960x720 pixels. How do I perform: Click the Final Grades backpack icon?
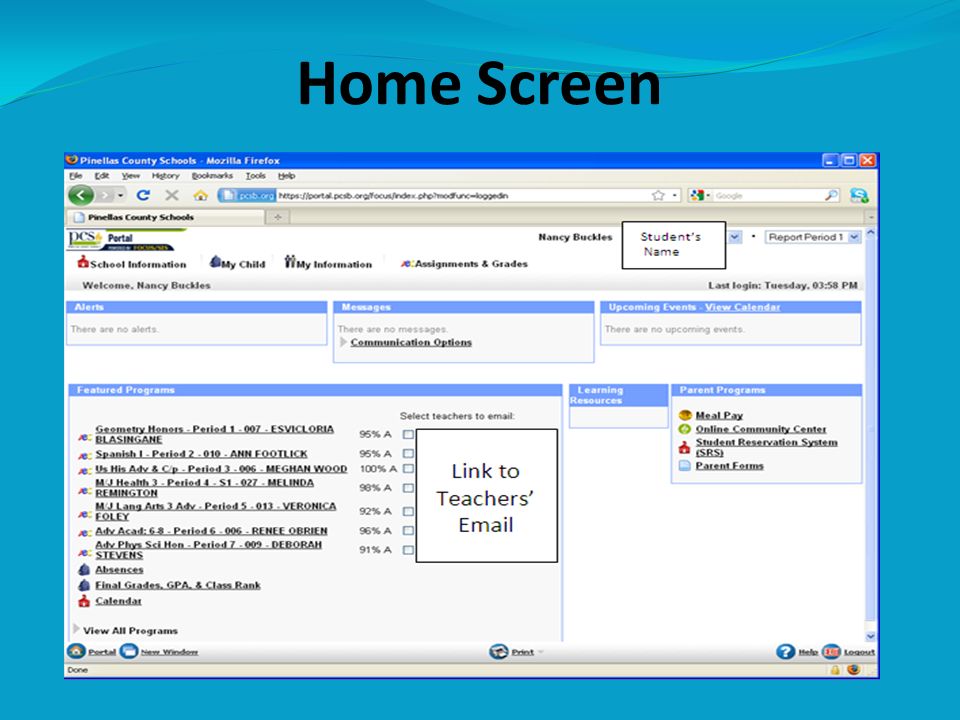point(84,585)
